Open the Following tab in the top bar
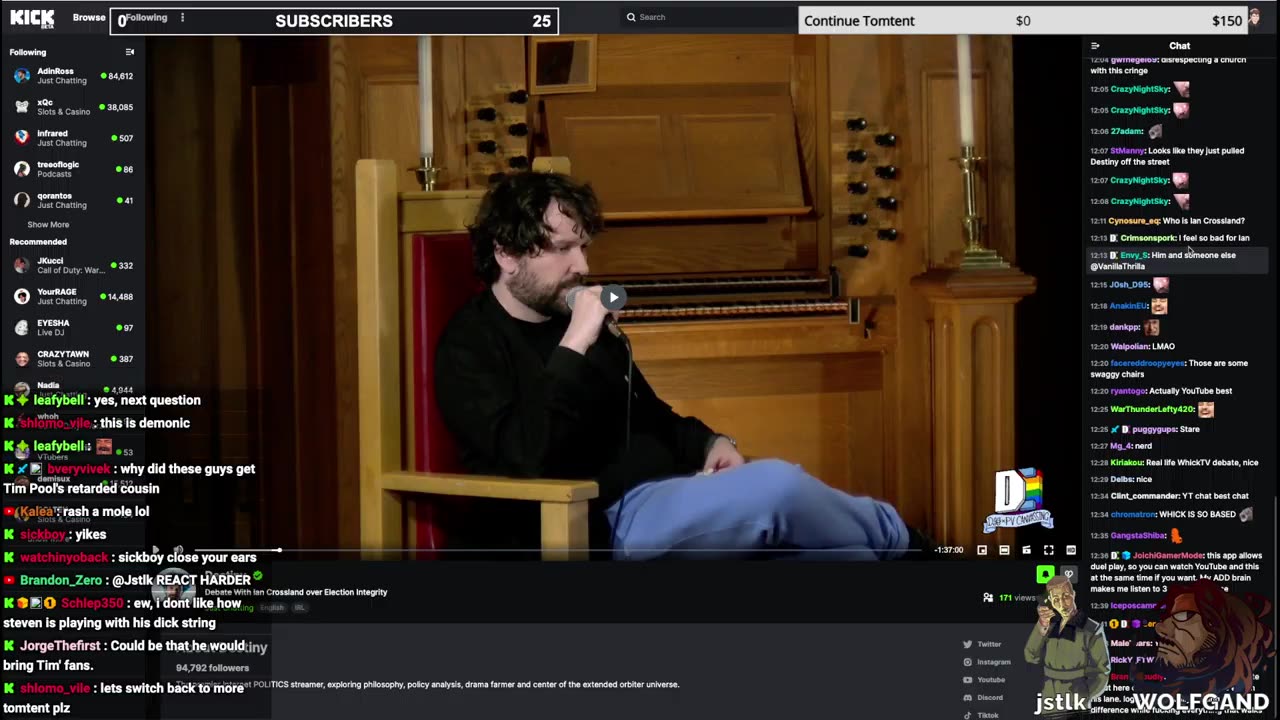 coord(146,17)
